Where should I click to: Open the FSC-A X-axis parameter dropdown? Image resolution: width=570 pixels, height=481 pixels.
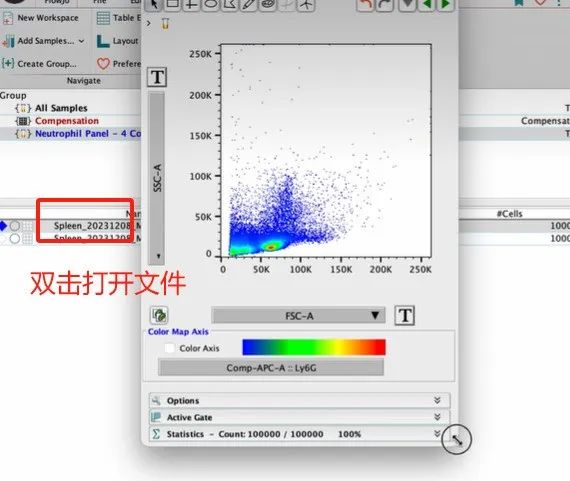pos(298,316)
